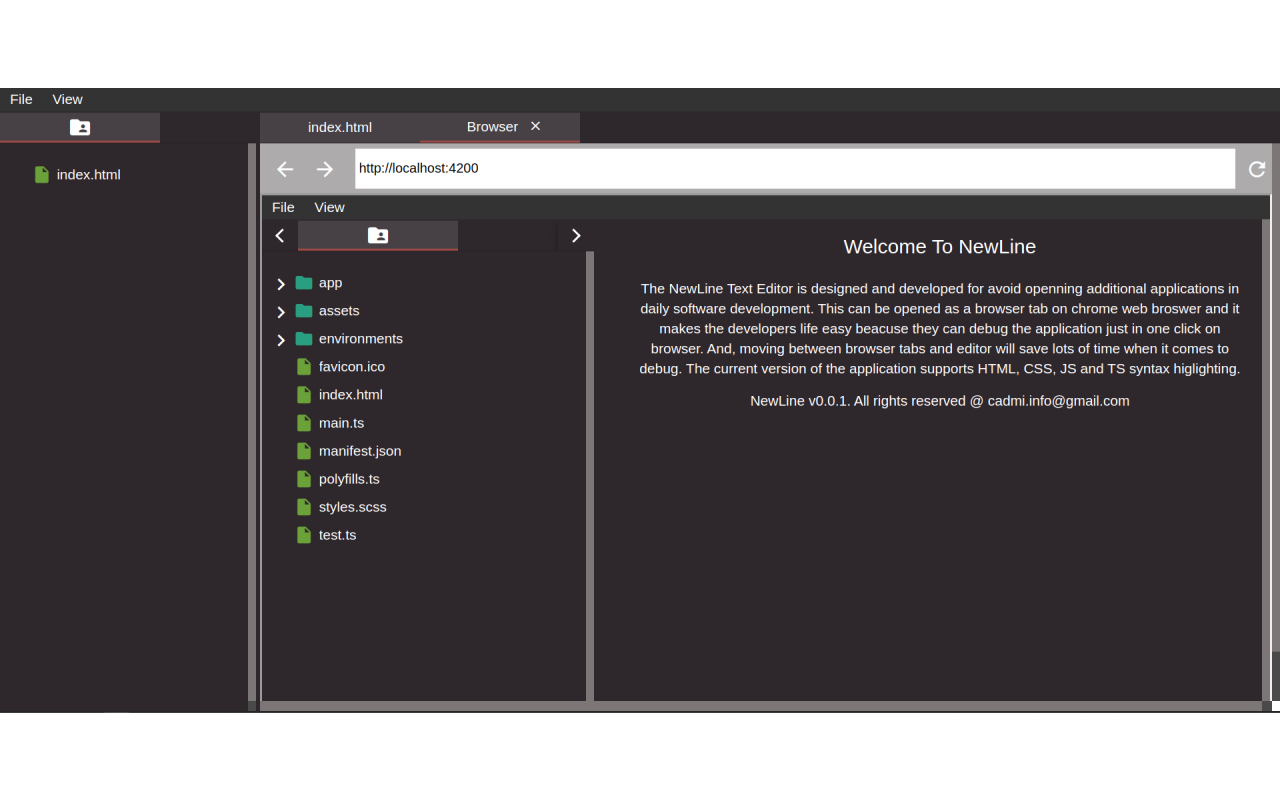Viewport: 1280px width, 800px height.
Task: Click the file icon beside polyfills.ts
Action: 304,479
